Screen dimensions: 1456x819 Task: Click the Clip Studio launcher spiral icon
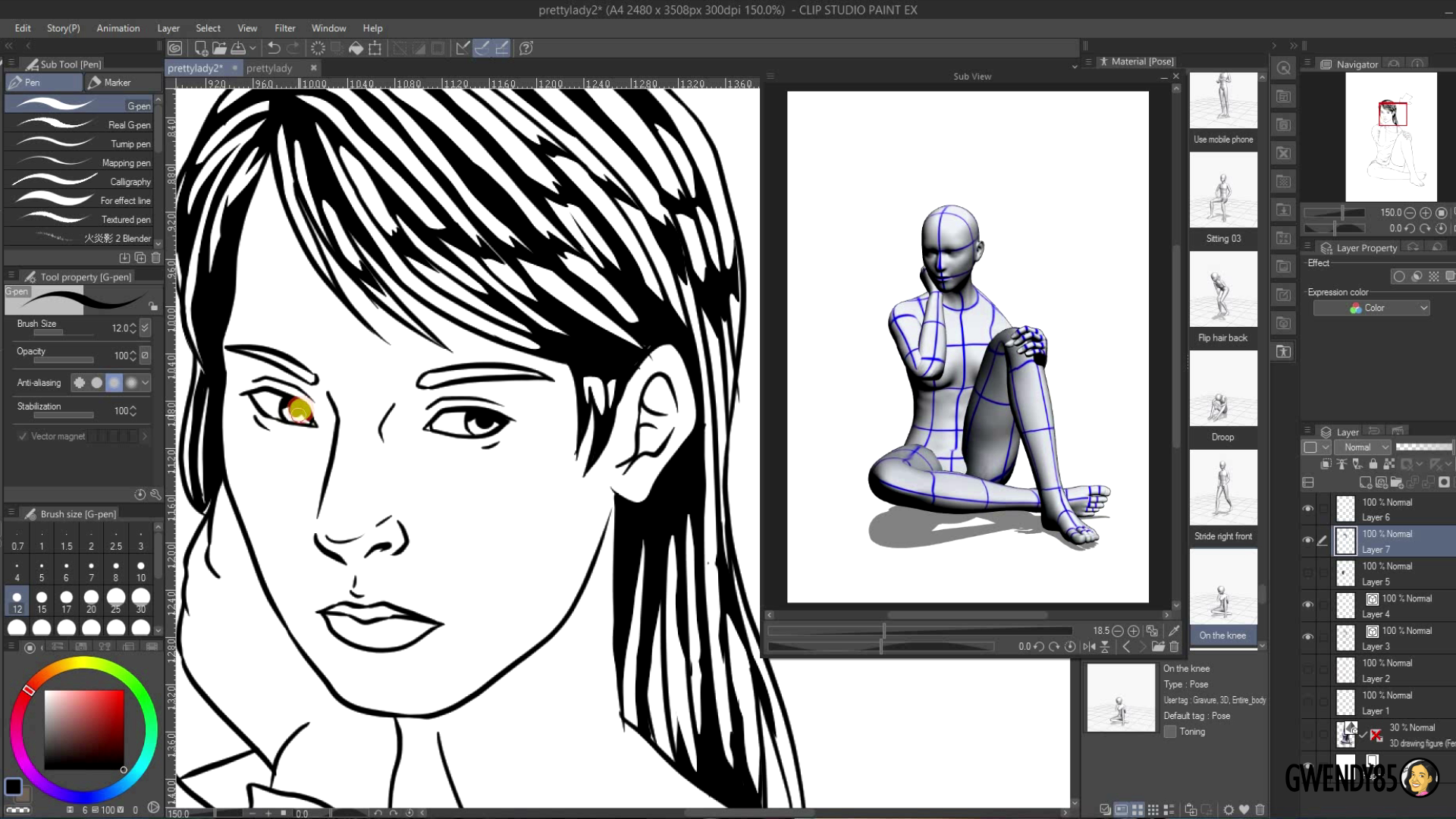(175, 49)
